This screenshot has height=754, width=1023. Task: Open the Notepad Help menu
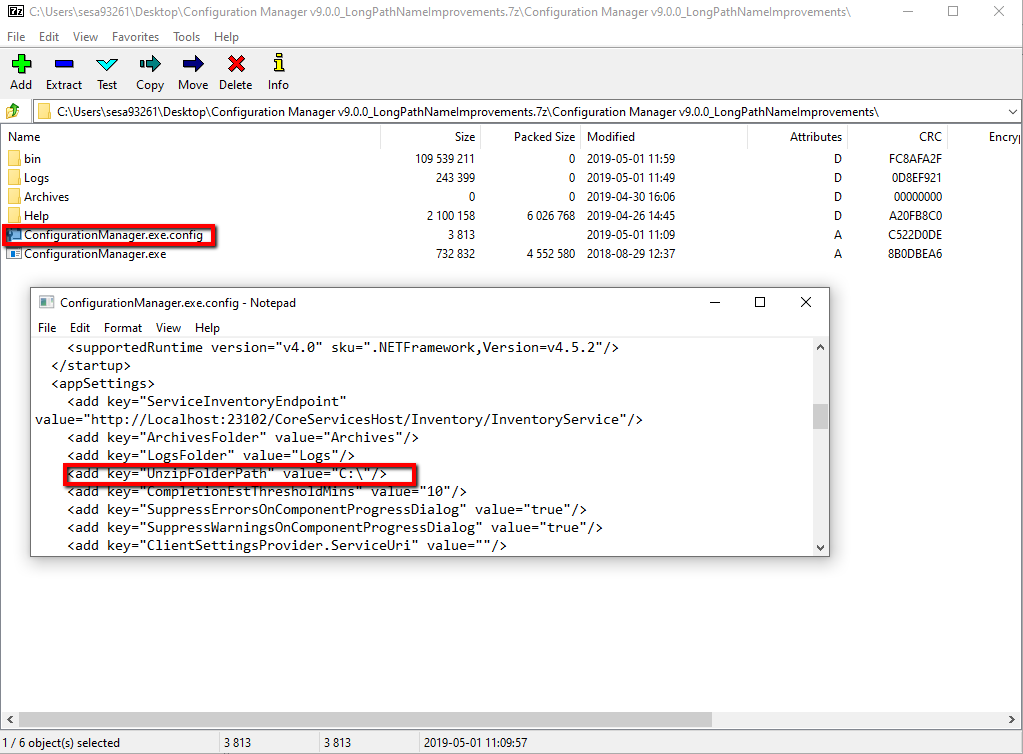coord(207,327)
